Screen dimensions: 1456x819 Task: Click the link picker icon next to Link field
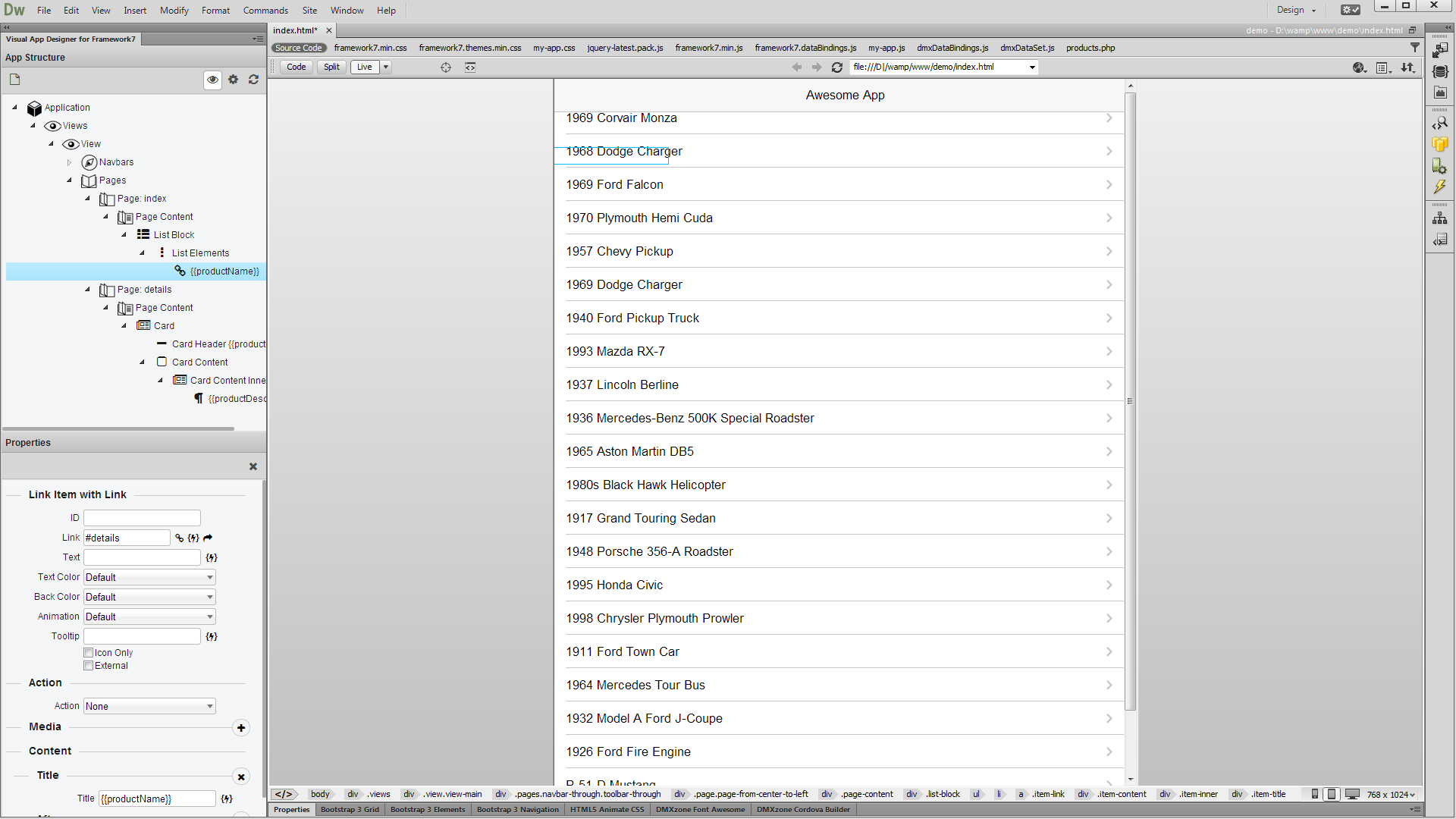pos(180,538)
